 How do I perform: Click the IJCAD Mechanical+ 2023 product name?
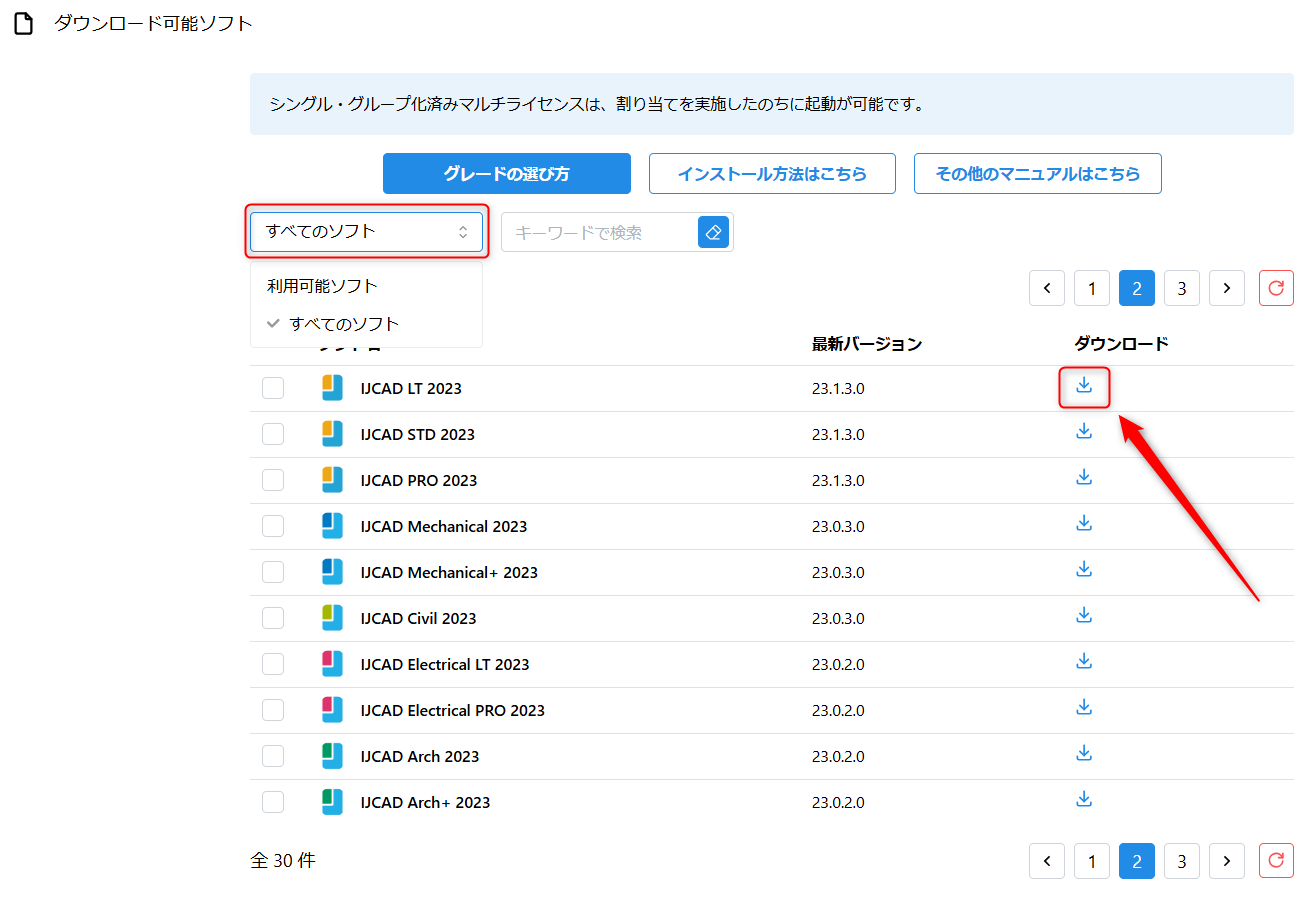449,572
